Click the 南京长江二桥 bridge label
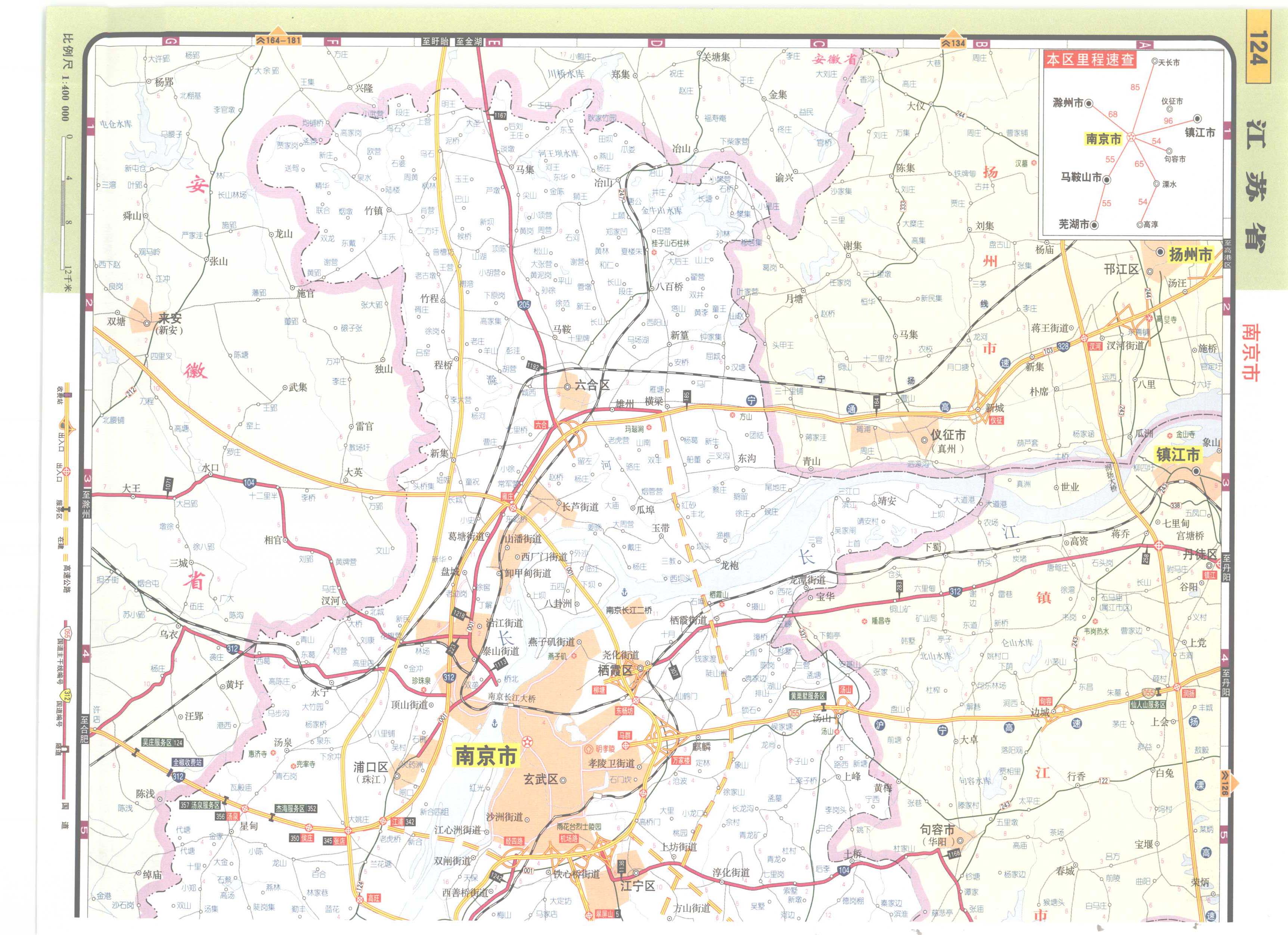This screenshot has width=1288, height=935. [x=629, y=610]
